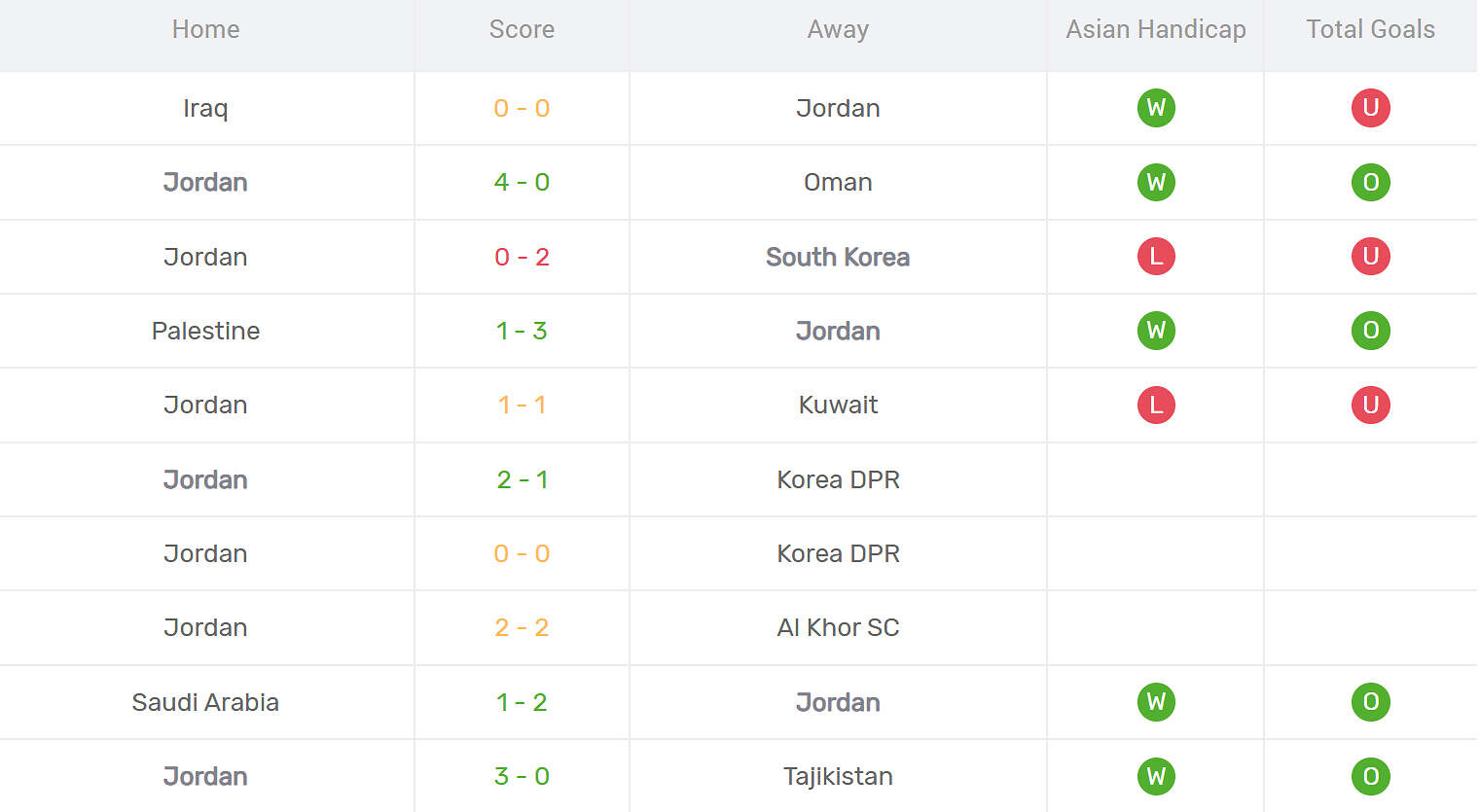The image size is (1480, 812).
Task: Click the W badge in Palestine–Jordan row
Action: (1156, 331)
